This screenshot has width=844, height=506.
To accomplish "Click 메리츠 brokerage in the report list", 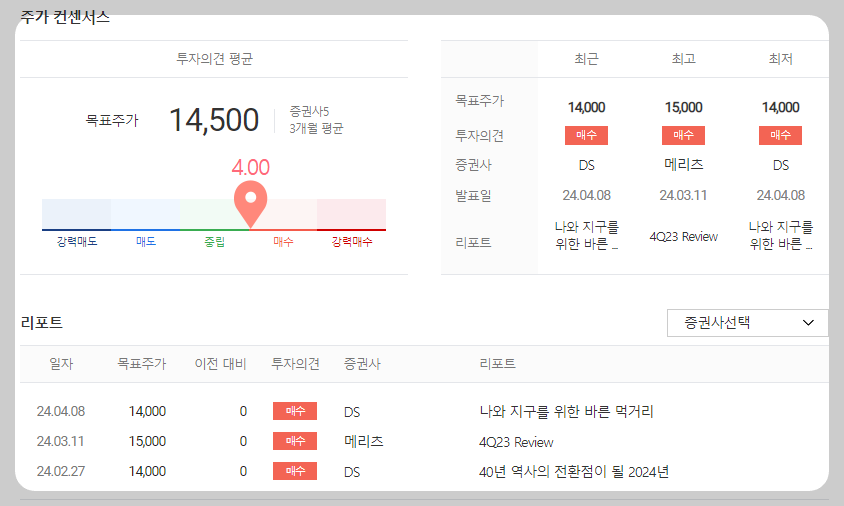I will pyautogui.click(x=364, y=441).
